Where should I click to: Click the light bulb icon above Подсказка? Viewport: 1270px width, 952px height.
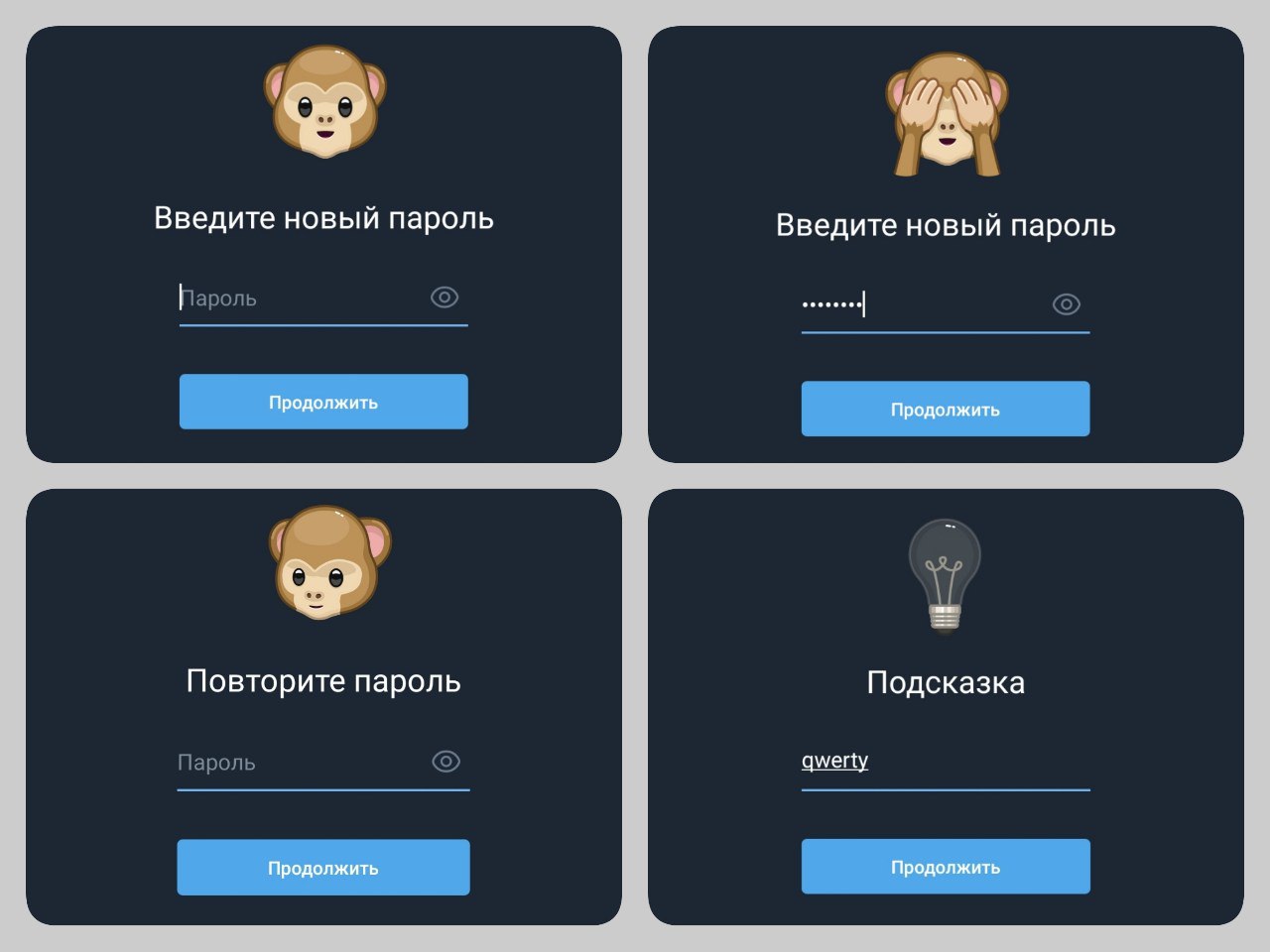945,575
